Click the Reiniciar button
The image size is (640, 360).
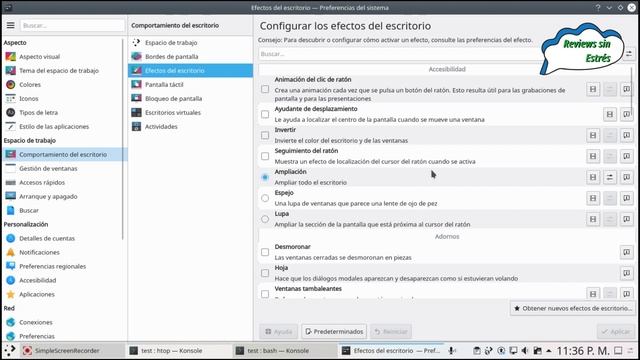[x=391, y=331]
